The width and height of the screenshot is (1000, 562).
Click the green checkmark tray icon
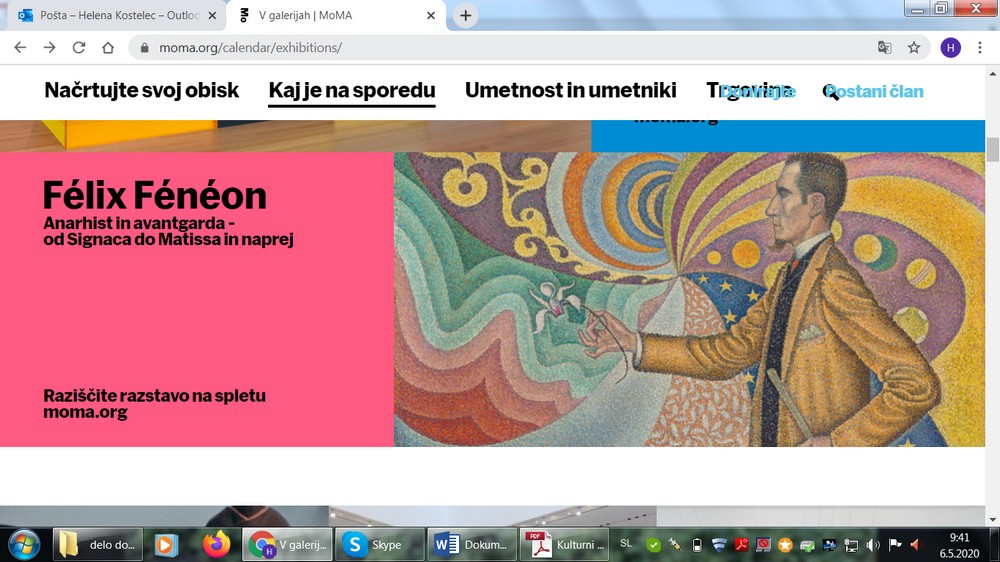(x=653, y=545)
